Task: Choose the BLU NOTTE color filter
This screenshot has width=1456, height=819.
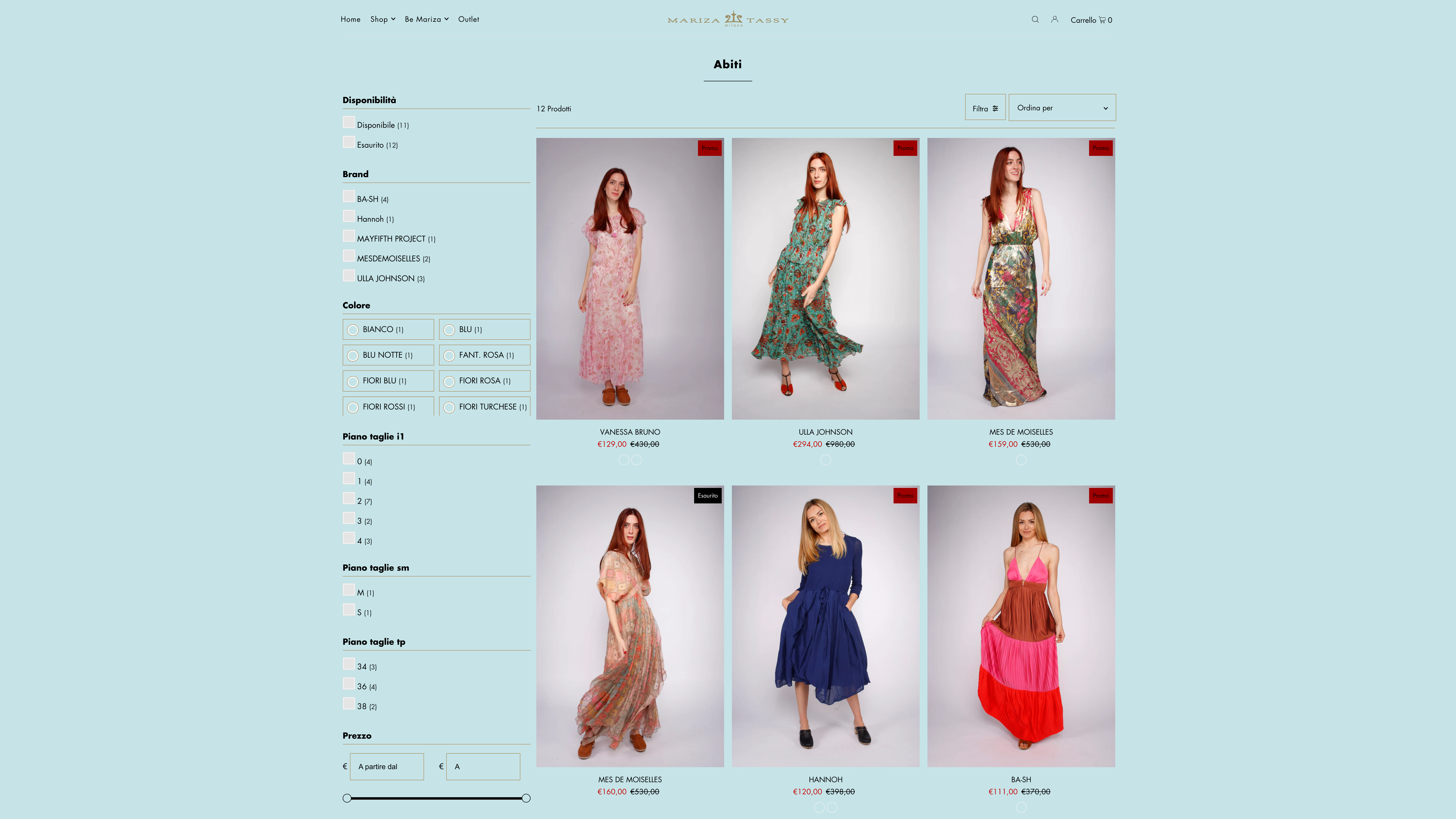Action: [x=388, y=355]
